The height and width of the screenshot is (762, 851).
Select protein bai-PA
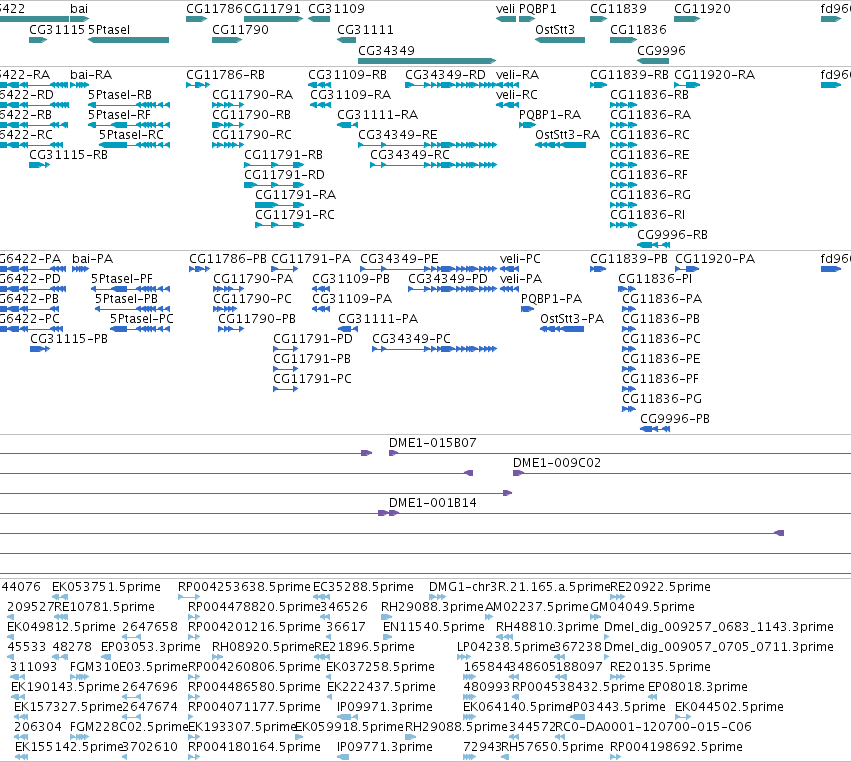[x=92, y=258]
